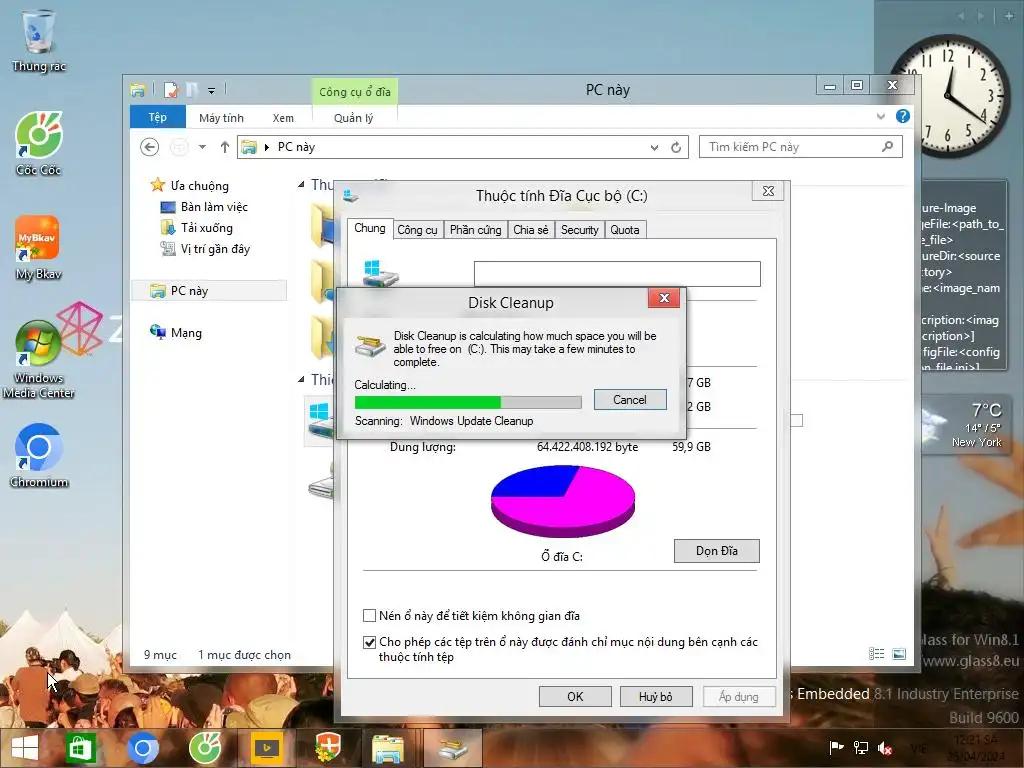Image resolution: width=1024 pixels, height=768 pixels.
Task: Switch to the Phần cứng tab
Action: click(475, 230)
